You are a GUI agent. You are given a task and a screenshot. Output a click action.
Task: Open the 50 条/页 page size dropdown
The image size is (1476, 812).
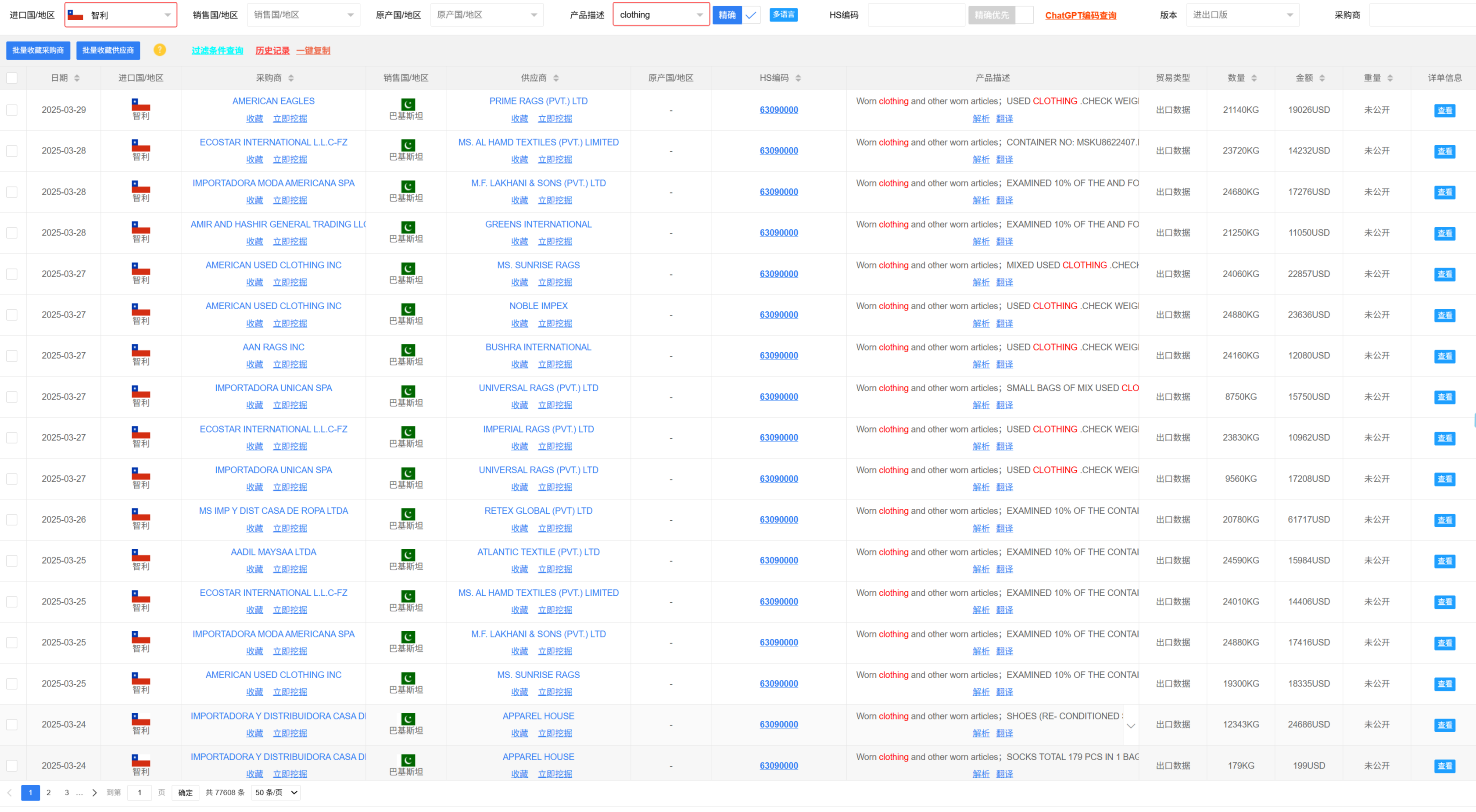(x=276, y=793)
